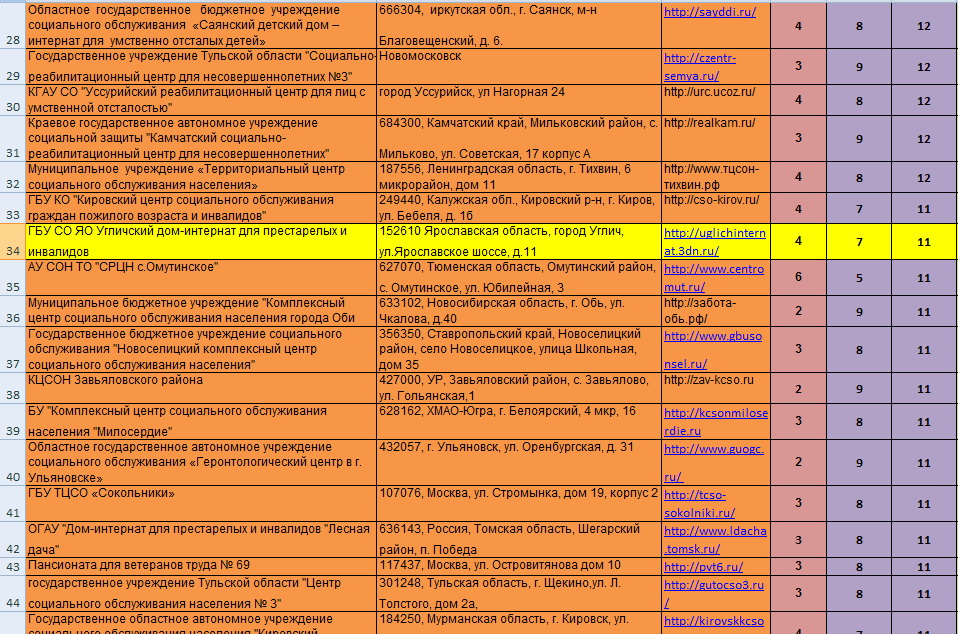The height and width of the screenshot is (634, 958).
Task: Click the "Уссурийский реабилитационный центр" name cell
Action: [x=201, y=100]
